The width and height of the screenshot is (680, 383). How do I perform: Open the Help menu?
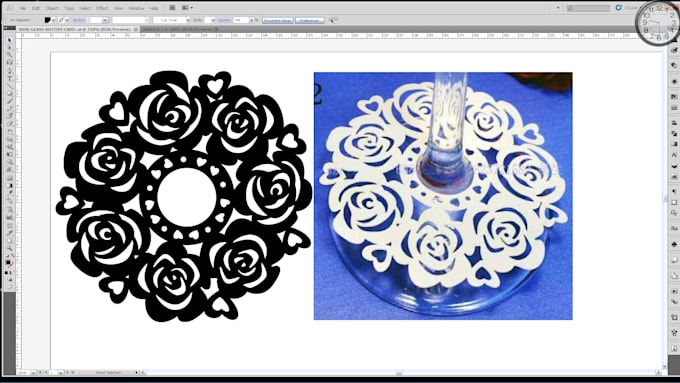tap(154, 8)
